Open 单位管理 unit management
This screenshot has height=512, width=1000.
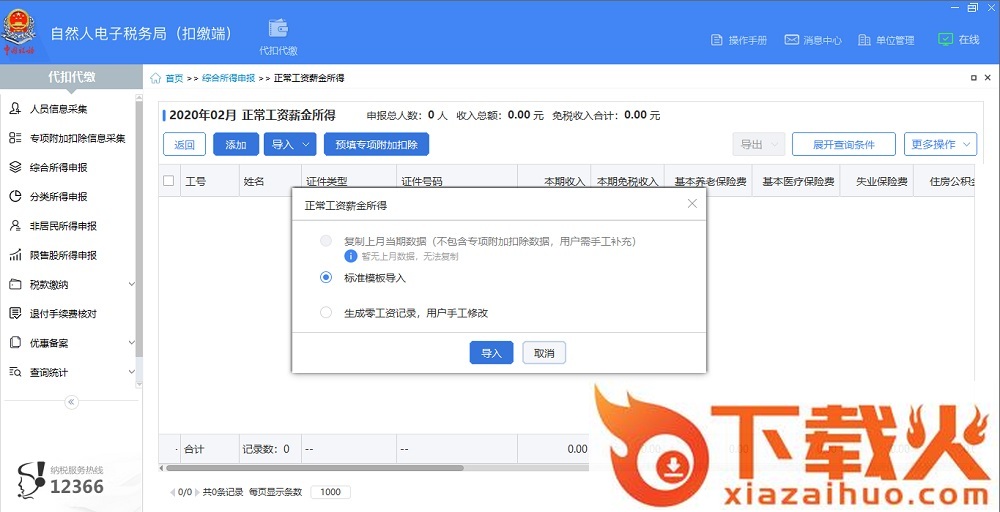click(x=866, y=40)
